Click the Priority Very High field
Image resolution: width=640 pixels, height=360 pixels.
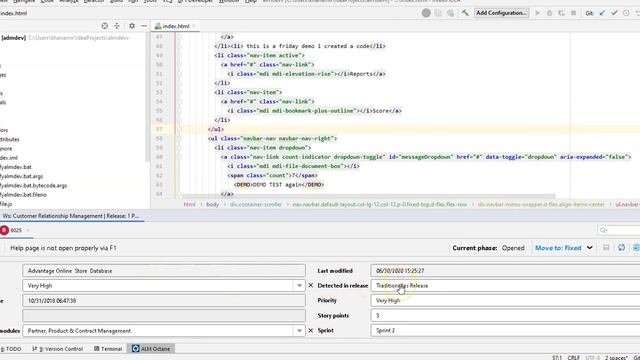click(505, 300)
